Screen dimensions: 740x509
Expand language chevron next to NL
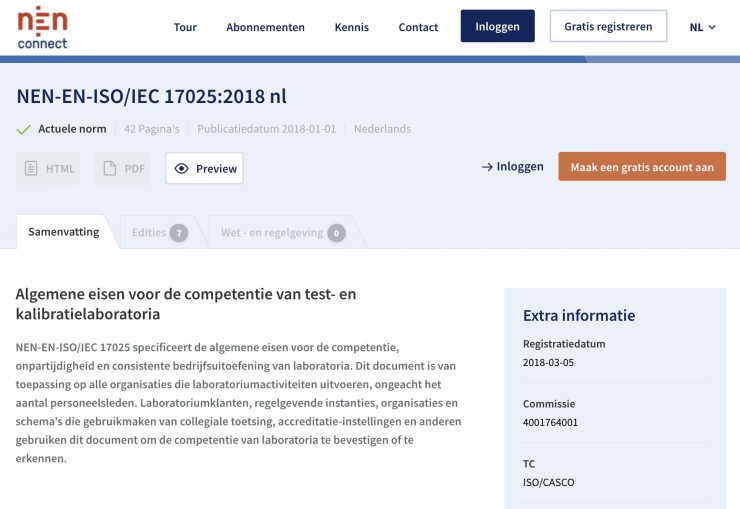click(x=712, y=27)
